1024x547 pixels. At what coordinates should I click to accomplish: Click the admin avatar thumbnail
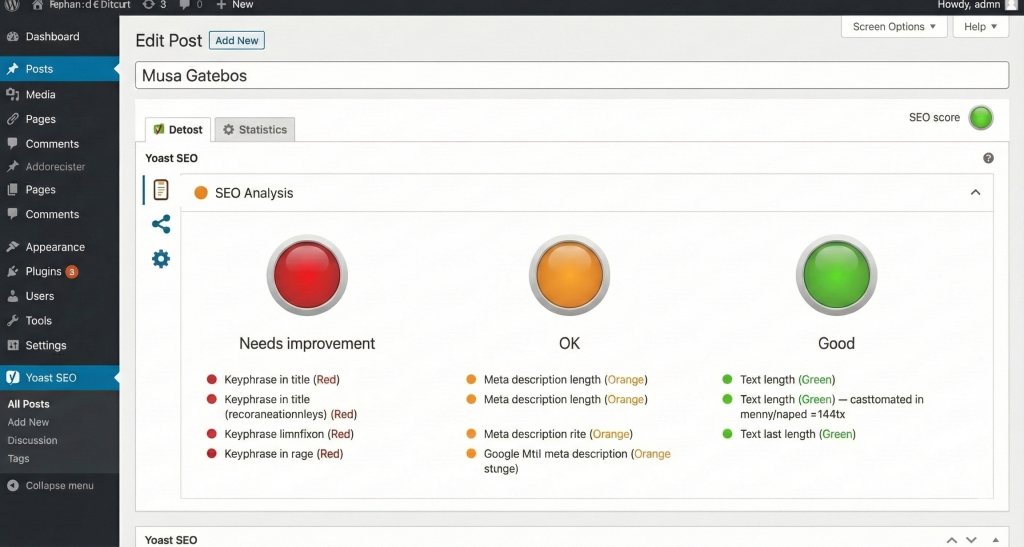1012,5
